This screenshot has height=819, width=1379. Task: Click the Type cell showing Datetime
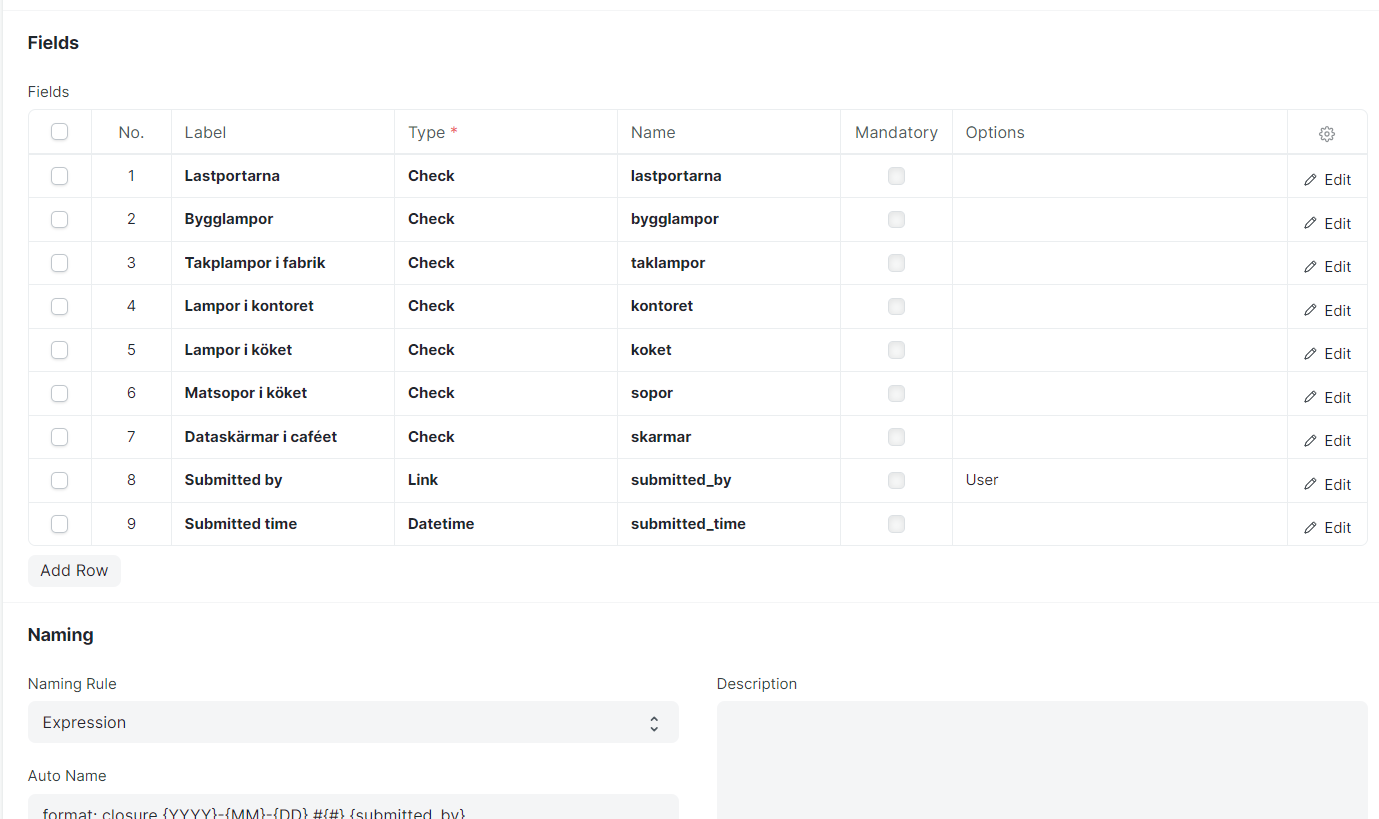coord(505,524)
